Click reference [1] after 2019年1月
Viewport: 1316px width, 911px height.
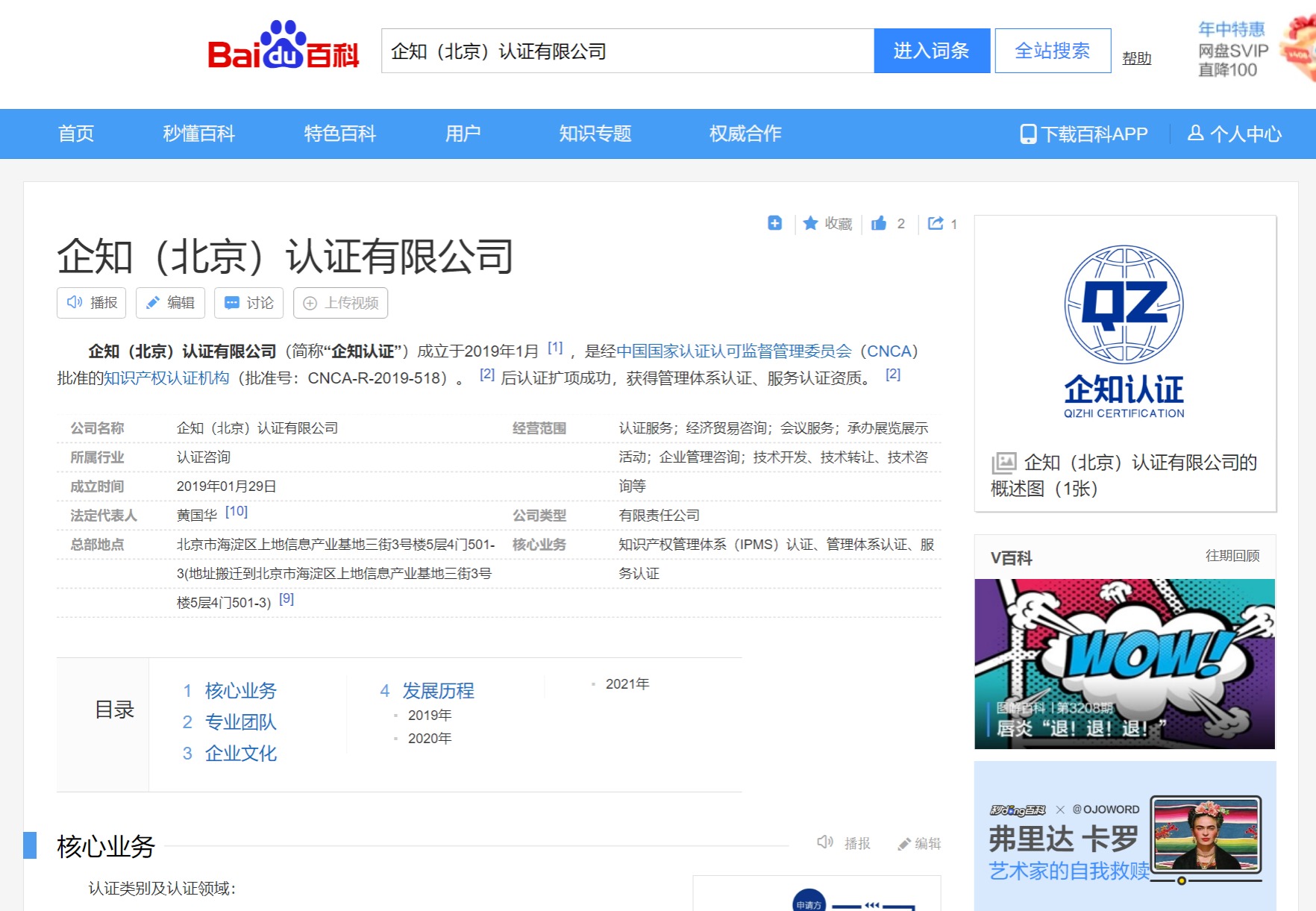pos(555,347)
